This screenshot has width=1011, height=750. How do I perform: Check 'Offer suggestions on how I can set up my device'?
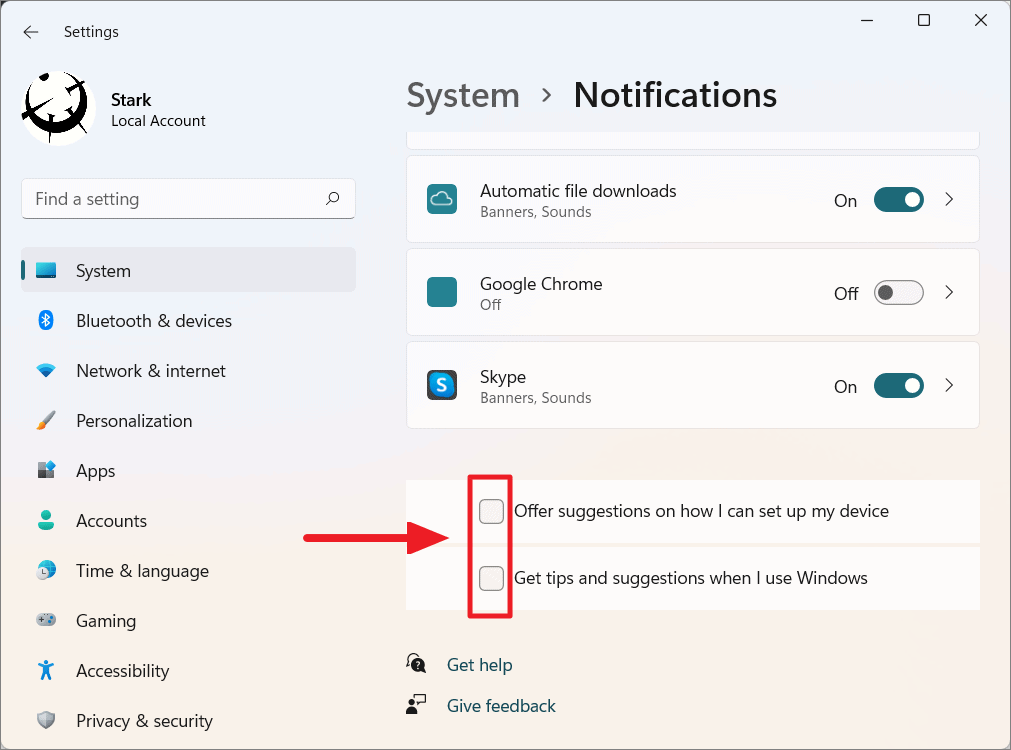491,511
